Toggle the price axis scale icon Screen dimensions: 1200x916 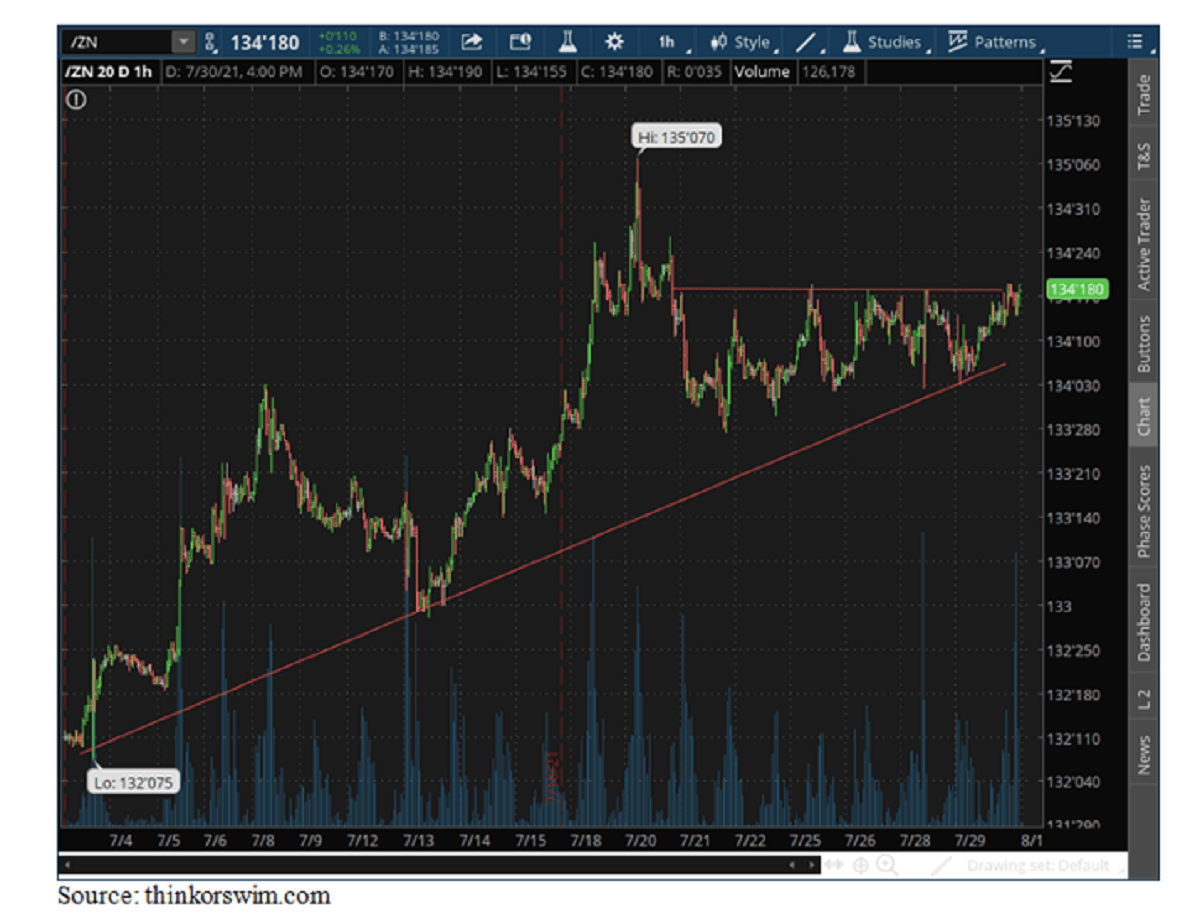click(1060, 73)
